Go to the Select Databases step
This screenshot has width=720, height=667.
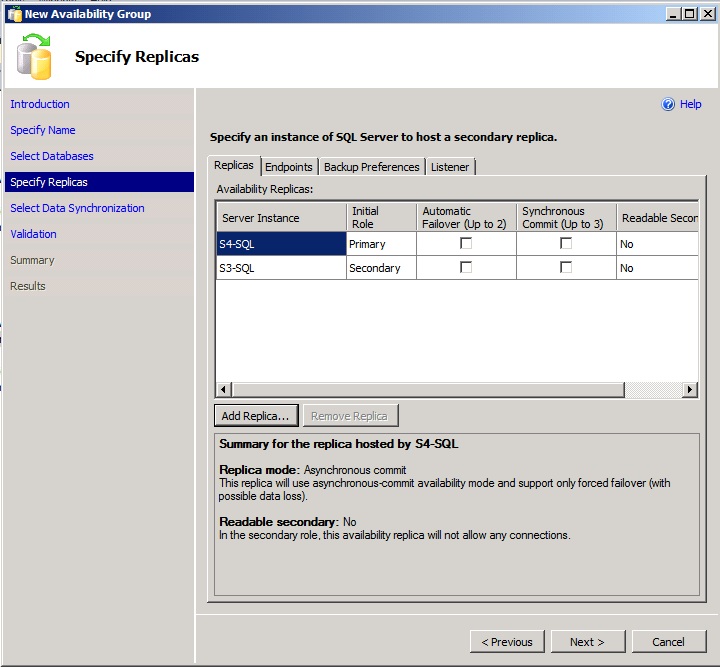click(x=52, y=156)
